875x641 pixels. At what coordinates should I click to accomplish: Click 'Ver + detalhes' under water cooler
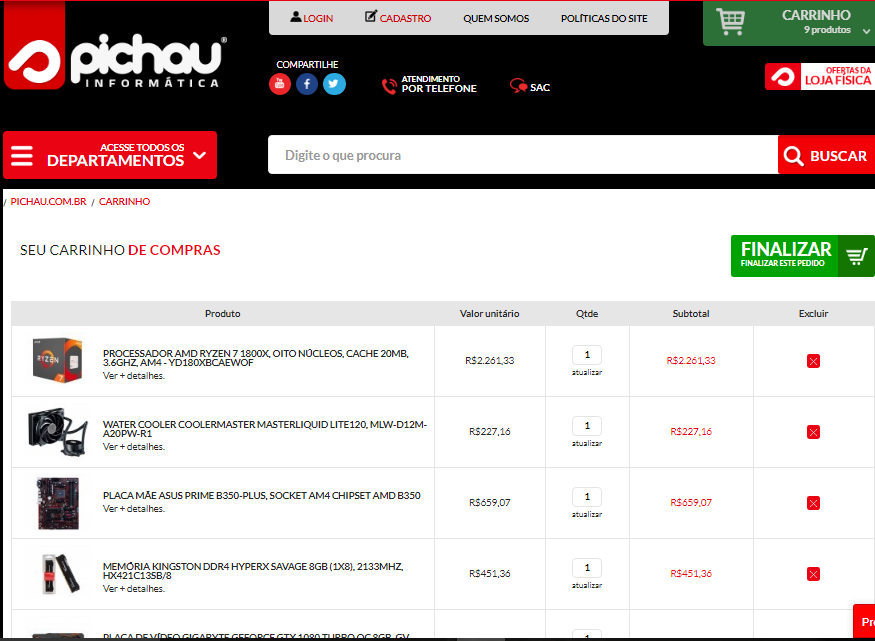[x=134, y=447]
